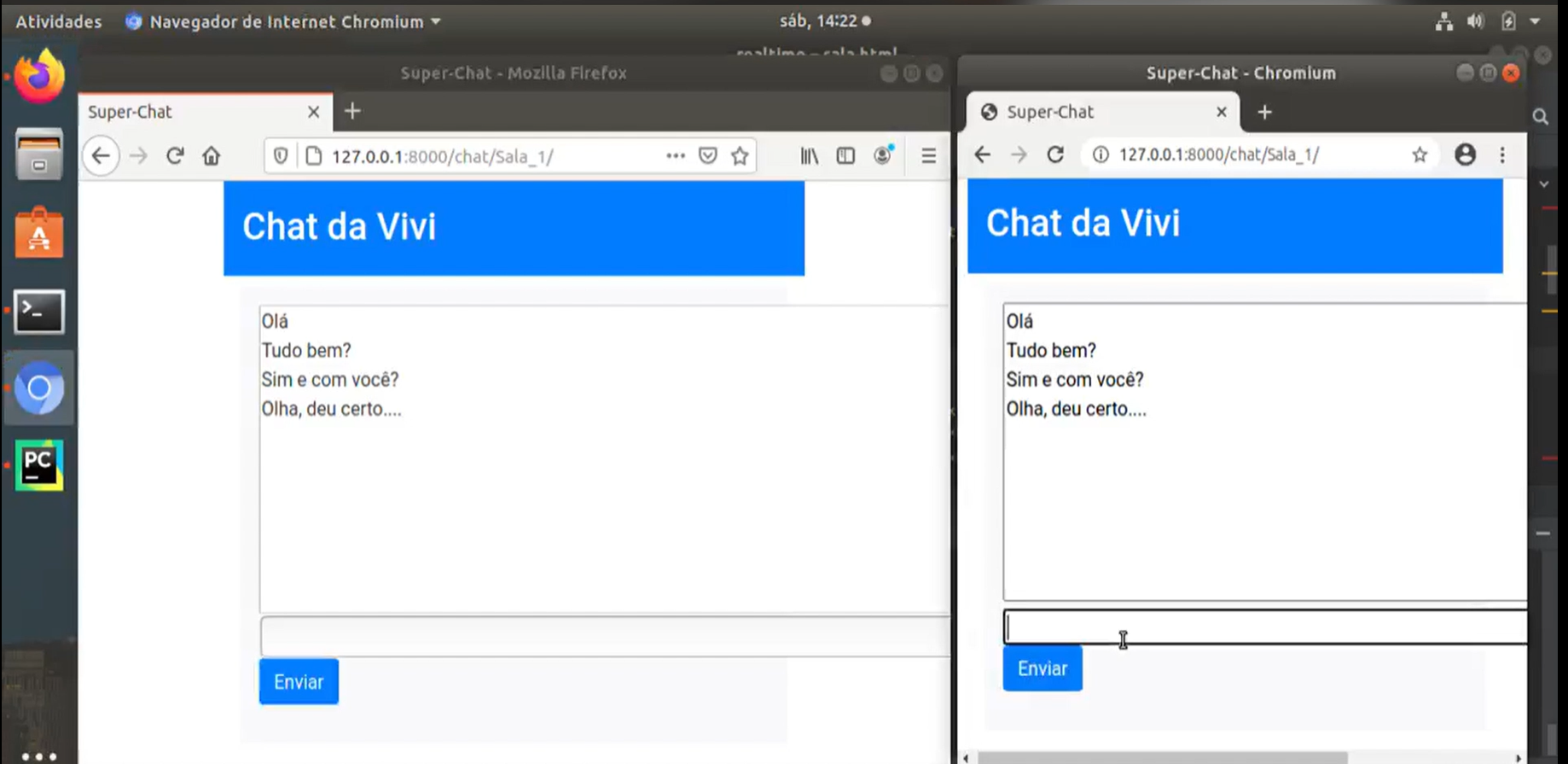Click Enviar in the Chromium chat
The image size is (1568, 764).
(1042, 668)
